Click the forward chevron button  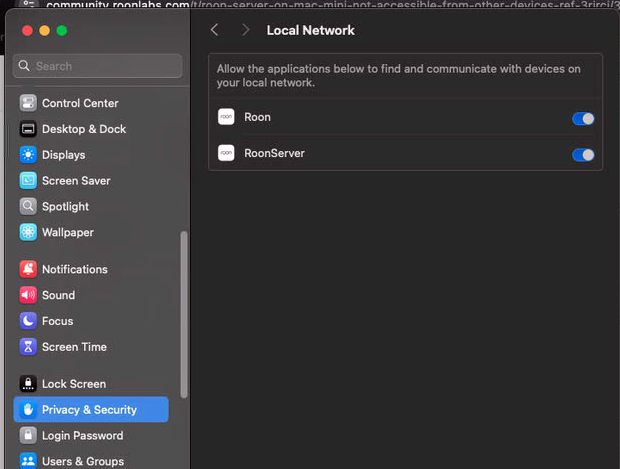[245, 30]
